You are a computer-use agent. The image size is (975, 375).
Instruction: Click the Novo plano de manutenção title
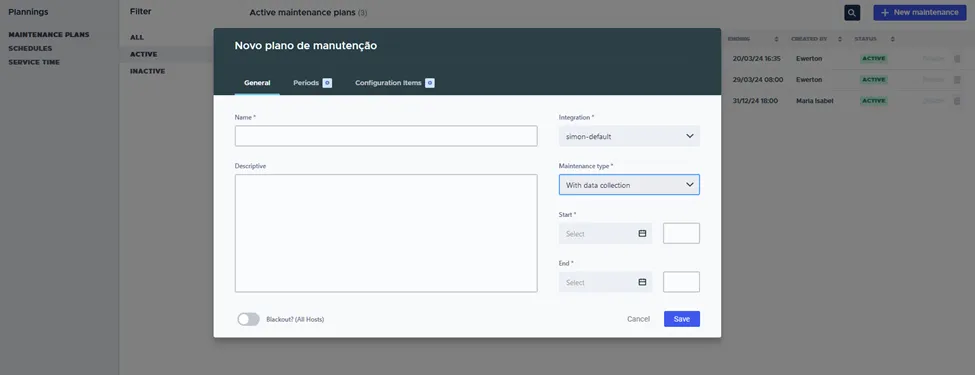[x=305, y=45]
